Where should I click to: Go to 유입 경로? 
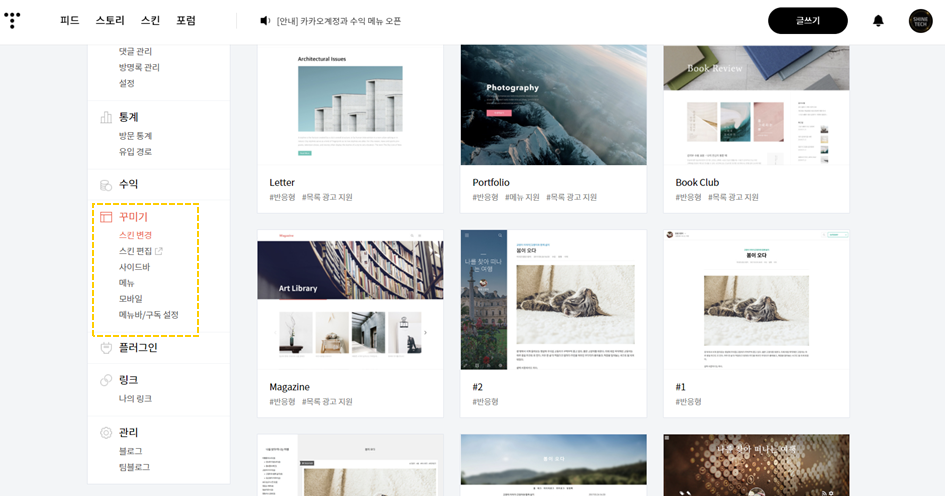135,151
